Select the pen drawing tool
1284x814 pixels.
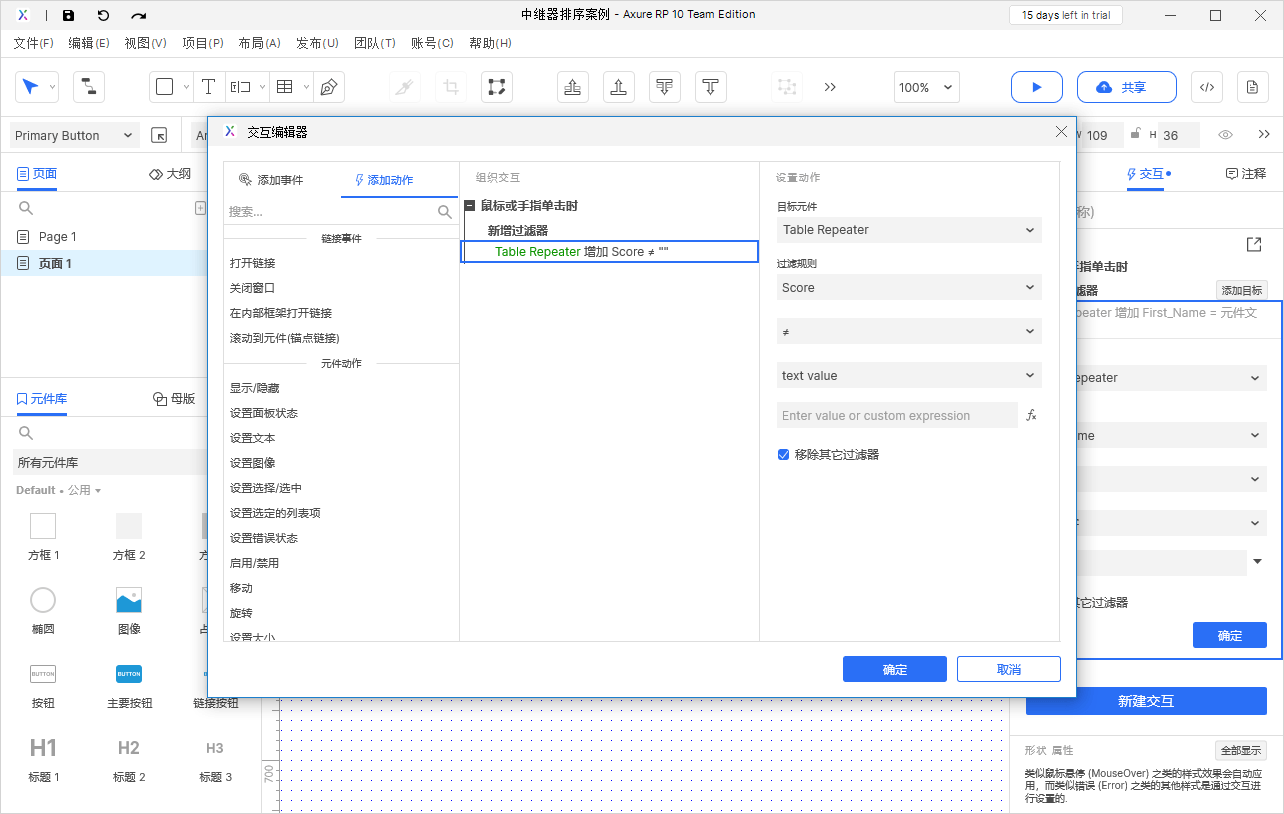(328, 87)
